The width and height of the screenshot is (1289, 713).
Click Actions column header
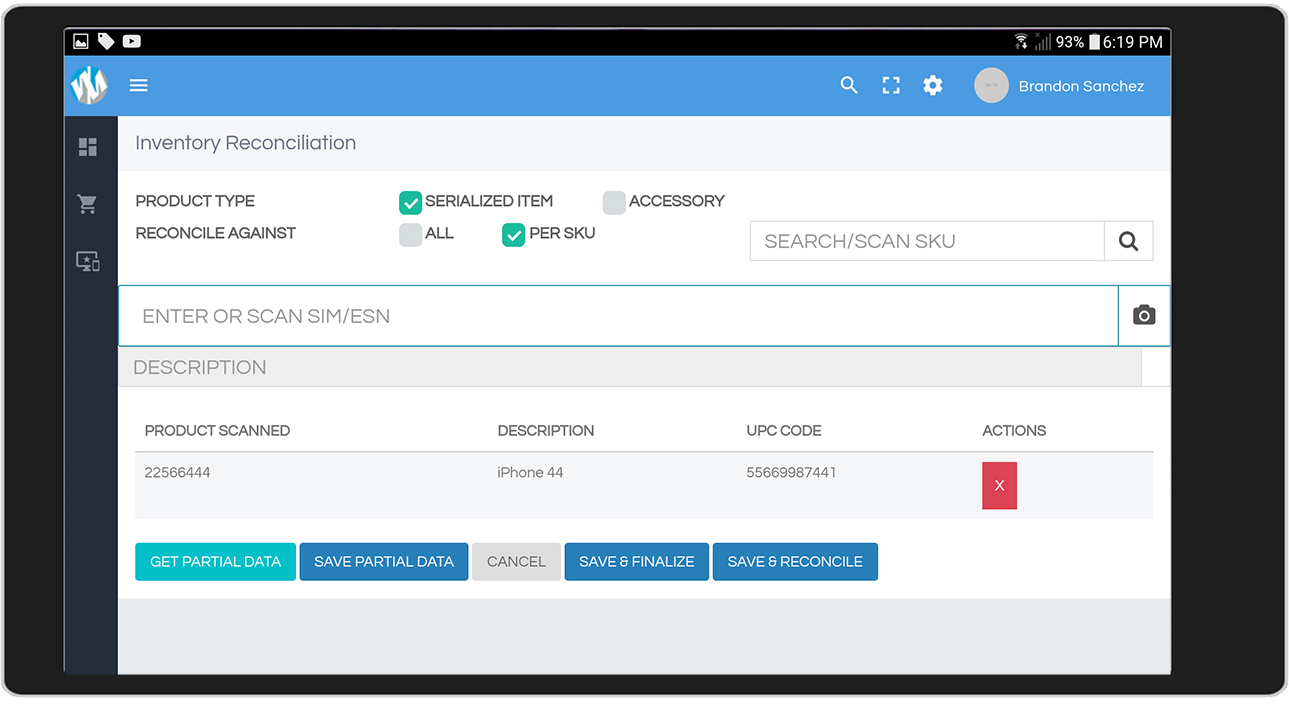[1014, 431]
